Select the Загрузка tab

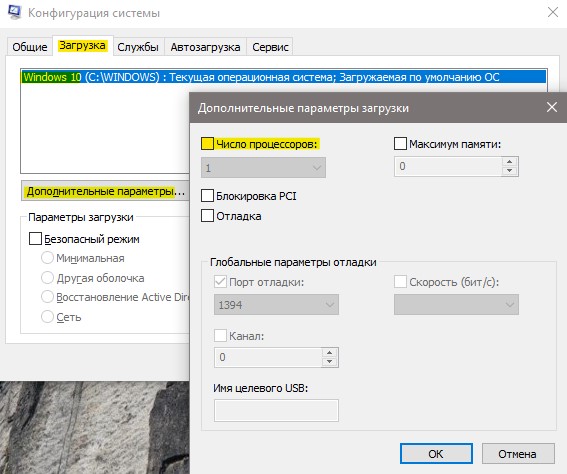click(82, 46)
